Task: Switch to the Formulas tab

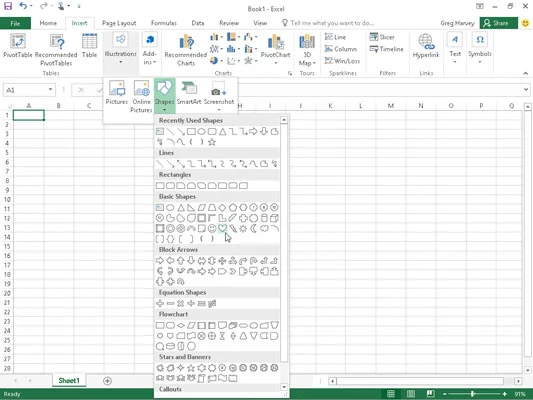Action: coord(164,23)
